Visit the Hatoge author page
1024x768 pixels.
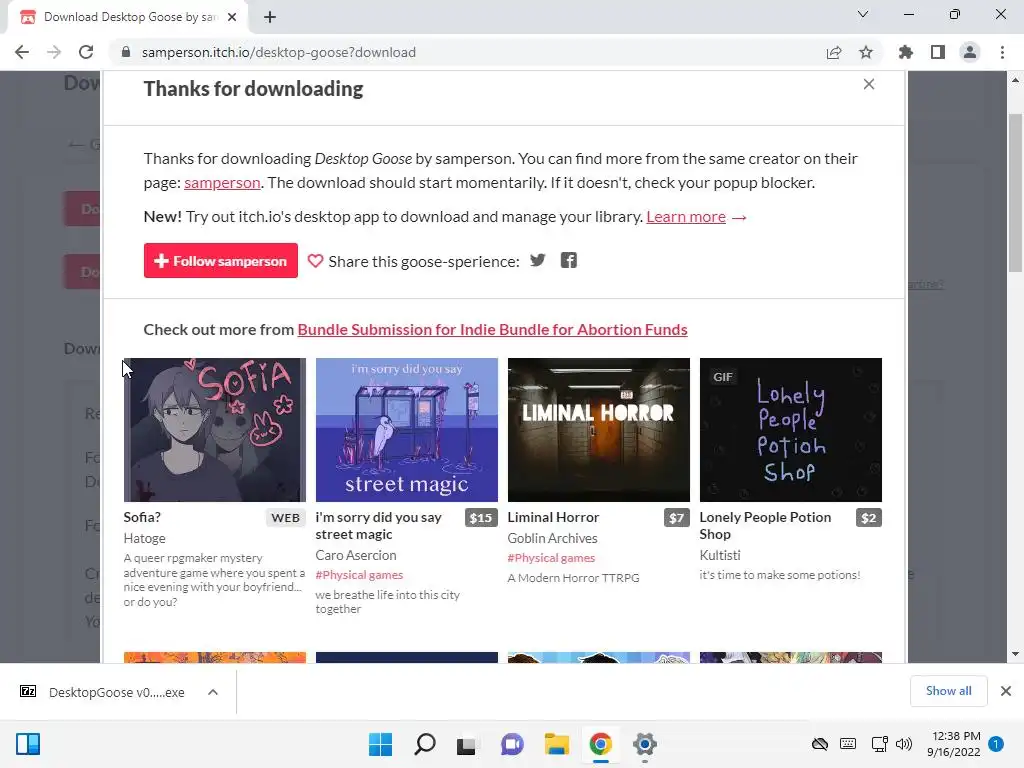pyautogui.click(x=144, y=538)
